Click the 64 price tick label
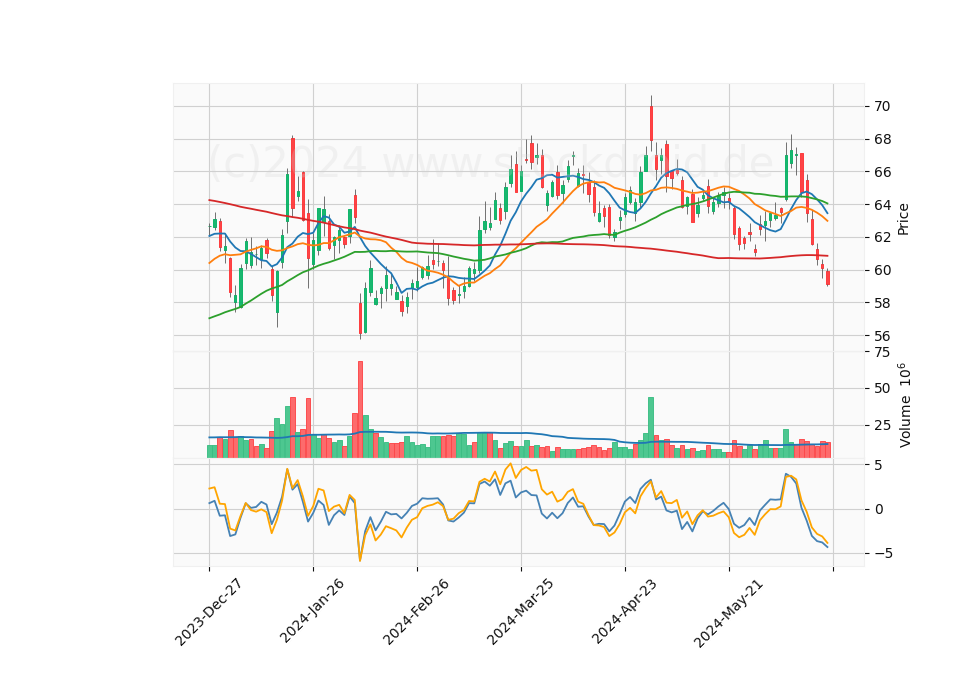Viewport: 960px width, 690px height. pos(882,204)
